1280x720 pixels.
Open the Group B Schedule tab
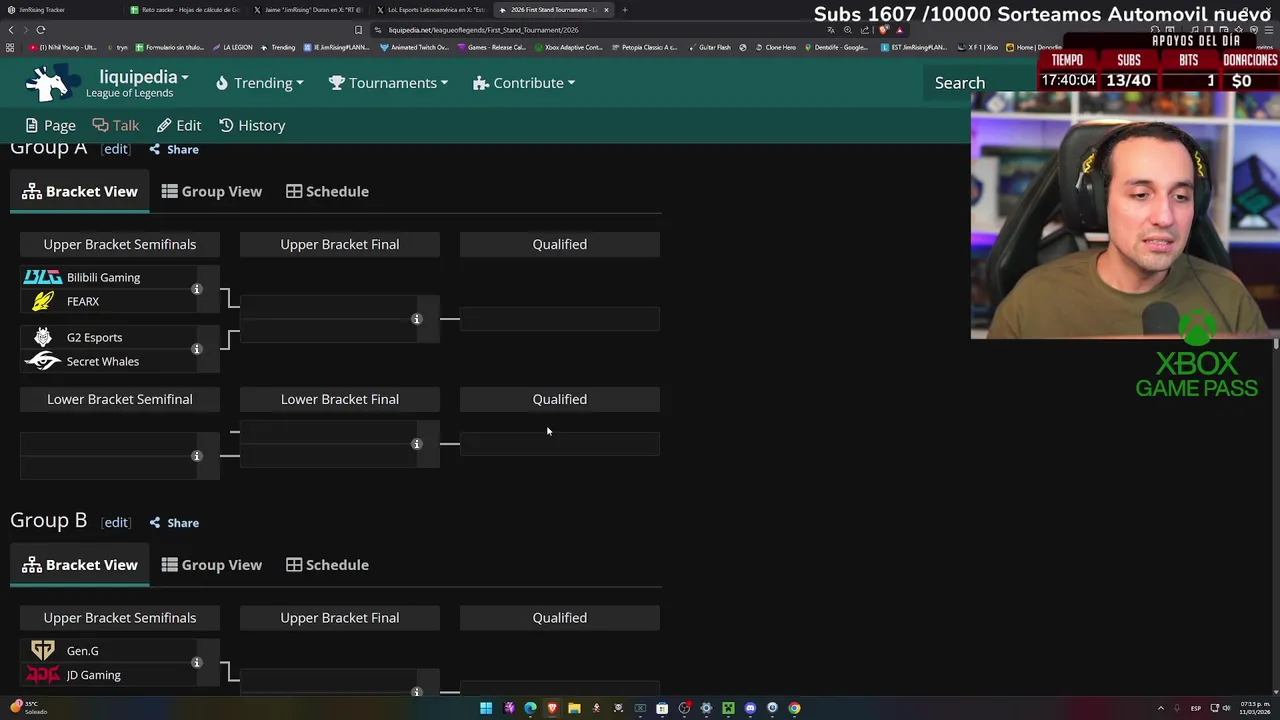[327, 565]
